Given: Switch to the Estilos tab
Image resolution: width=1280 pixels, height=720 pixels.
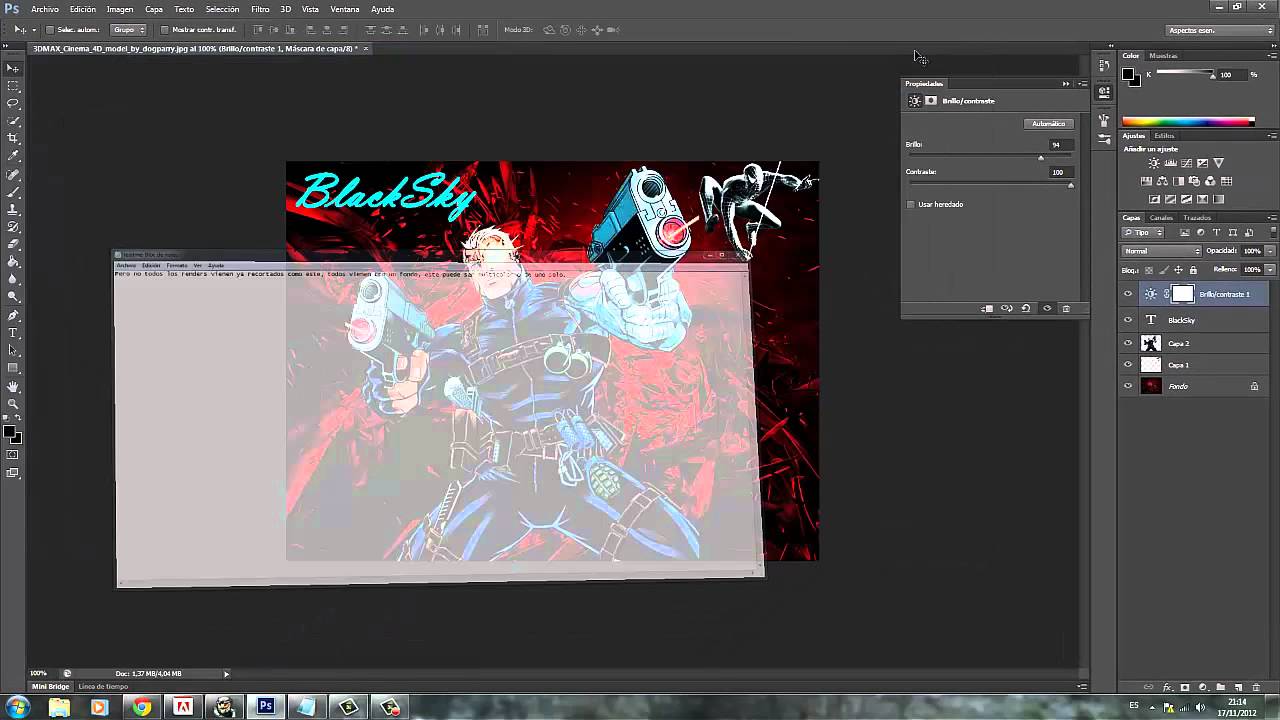Looking at the screenshot, I should click(x=1164, y=136).
